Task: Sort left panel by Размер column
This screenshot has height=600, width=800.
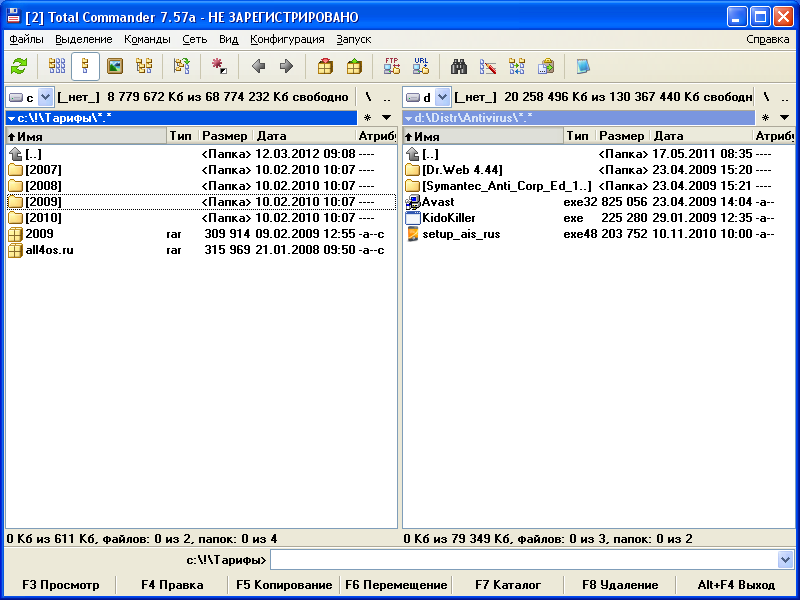Action: [225, 136]
